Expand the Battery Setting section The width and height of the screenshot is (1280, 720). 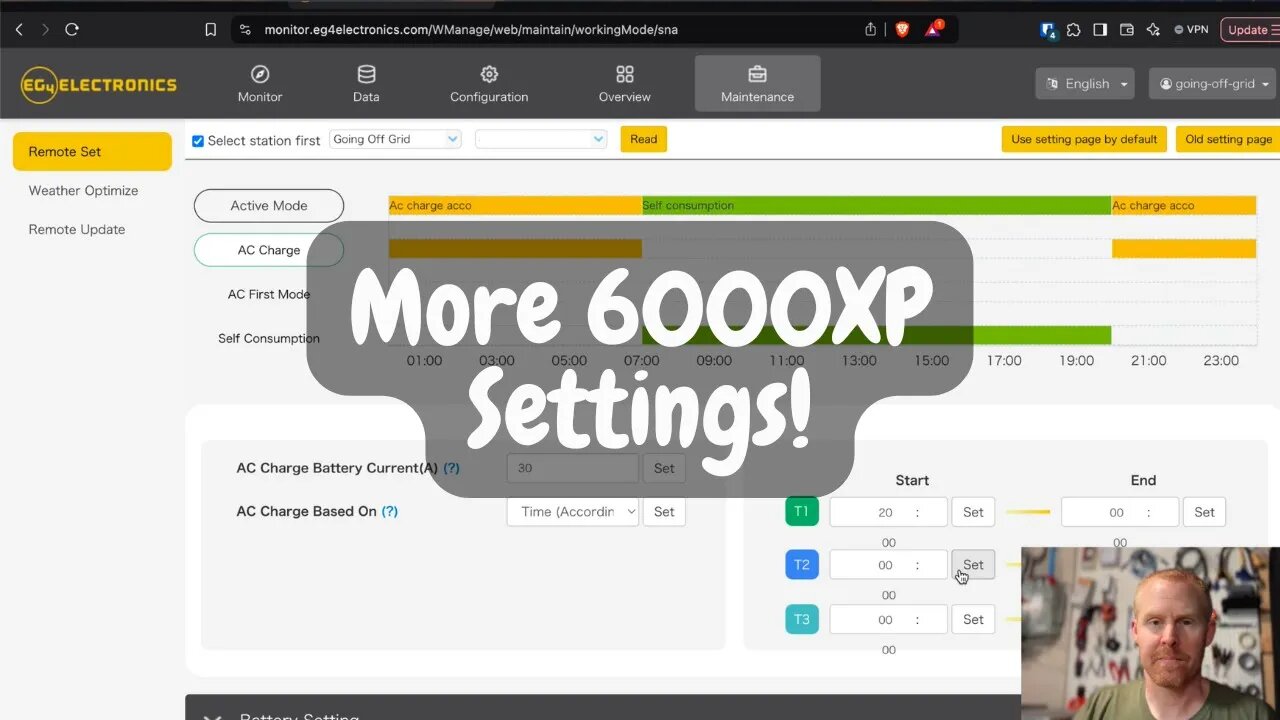[x=602, y=709]
